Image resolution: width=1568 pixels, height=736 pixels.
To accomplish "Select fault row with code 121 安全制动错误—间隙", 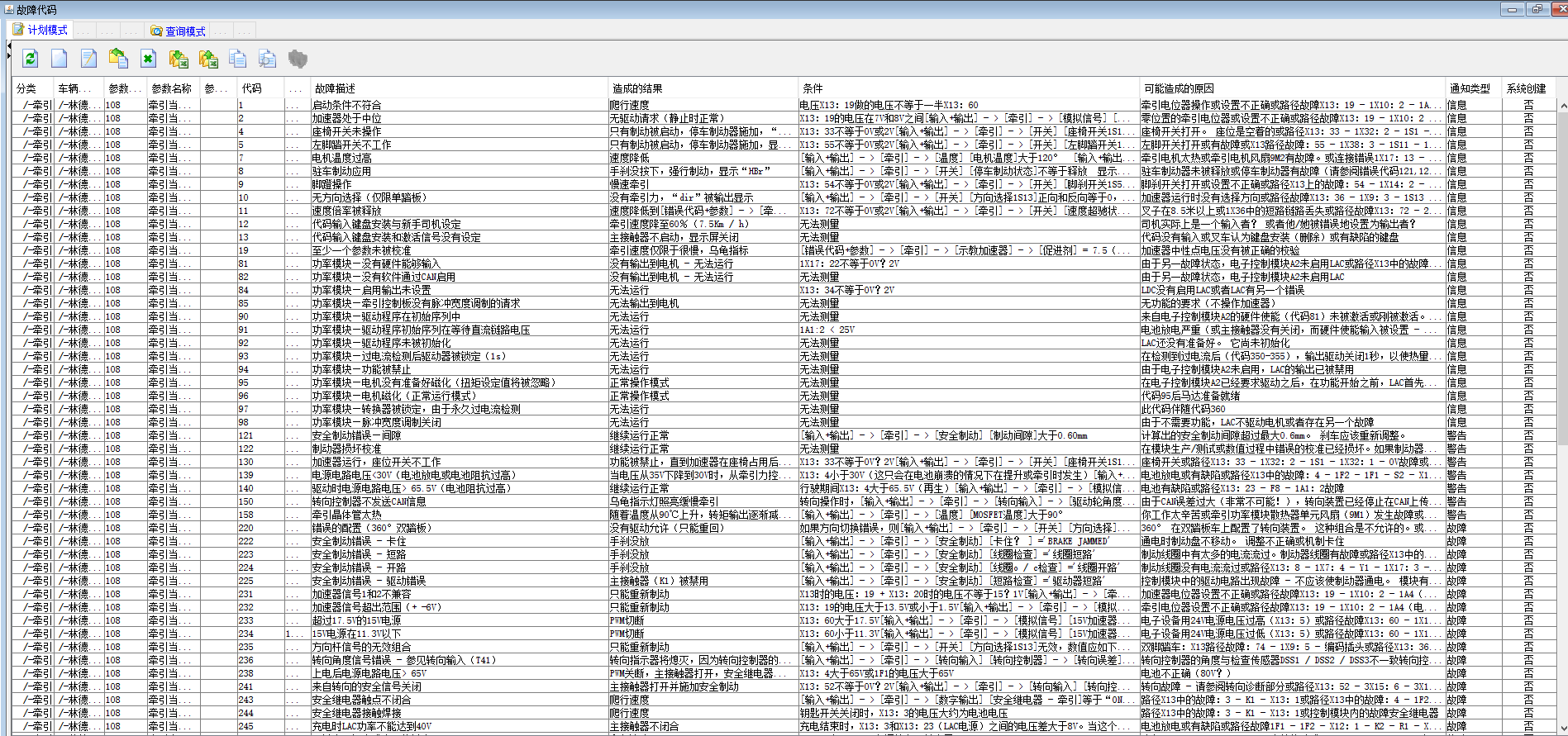I will [356, 435].
